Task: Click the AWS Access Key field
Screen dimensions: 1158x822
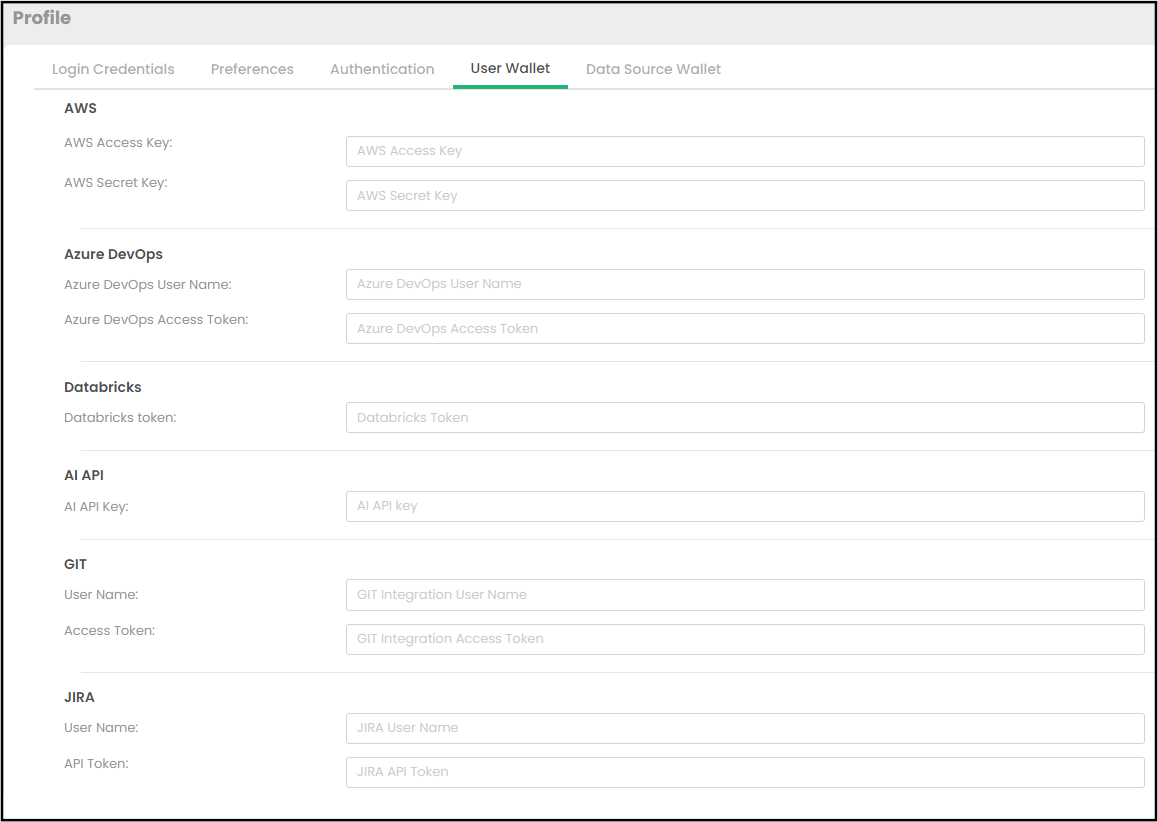Action: (x=745, y=151)
